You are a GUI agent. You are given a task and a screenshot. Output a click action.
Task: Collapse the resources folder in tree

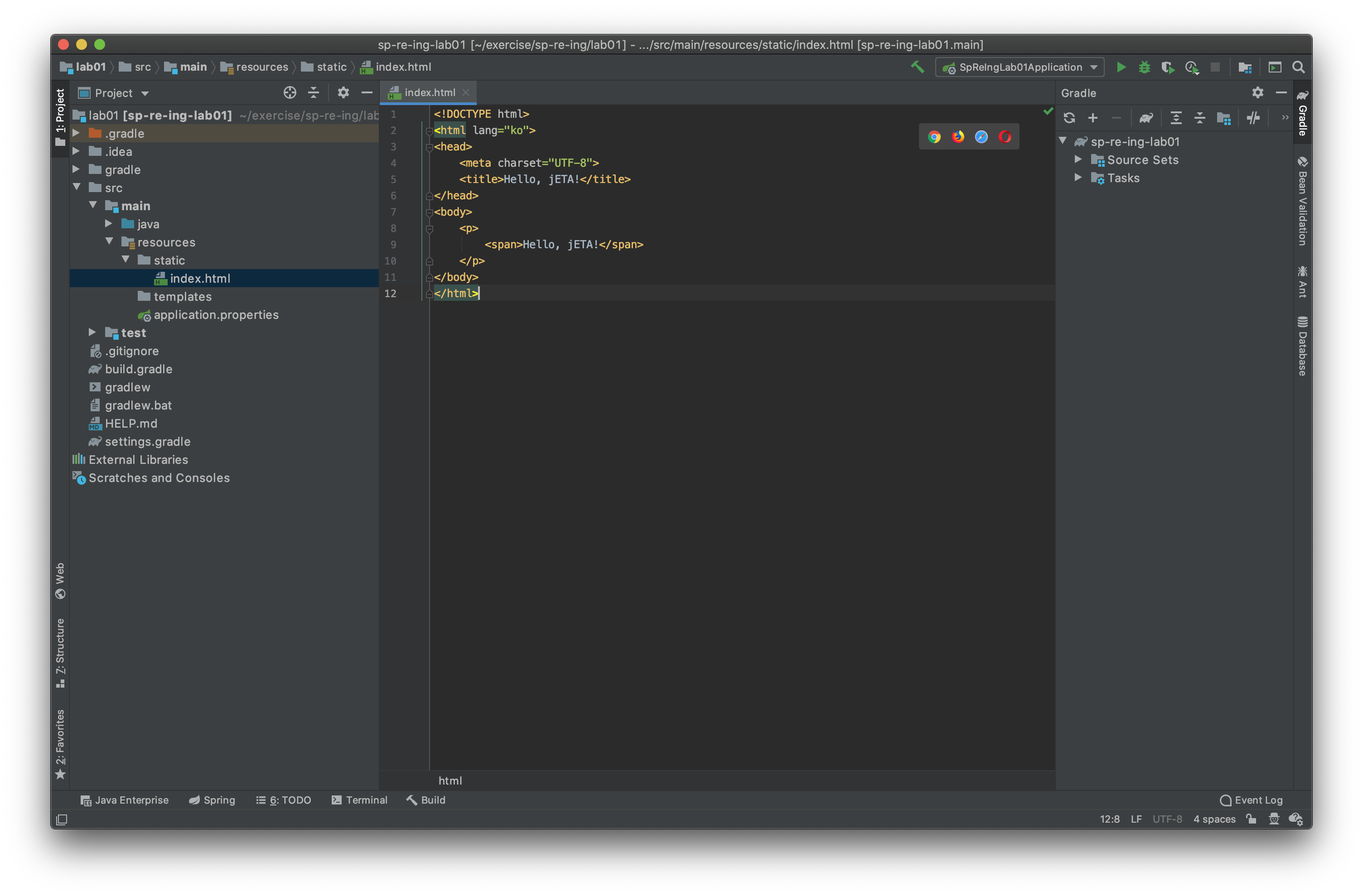(109, 241)
